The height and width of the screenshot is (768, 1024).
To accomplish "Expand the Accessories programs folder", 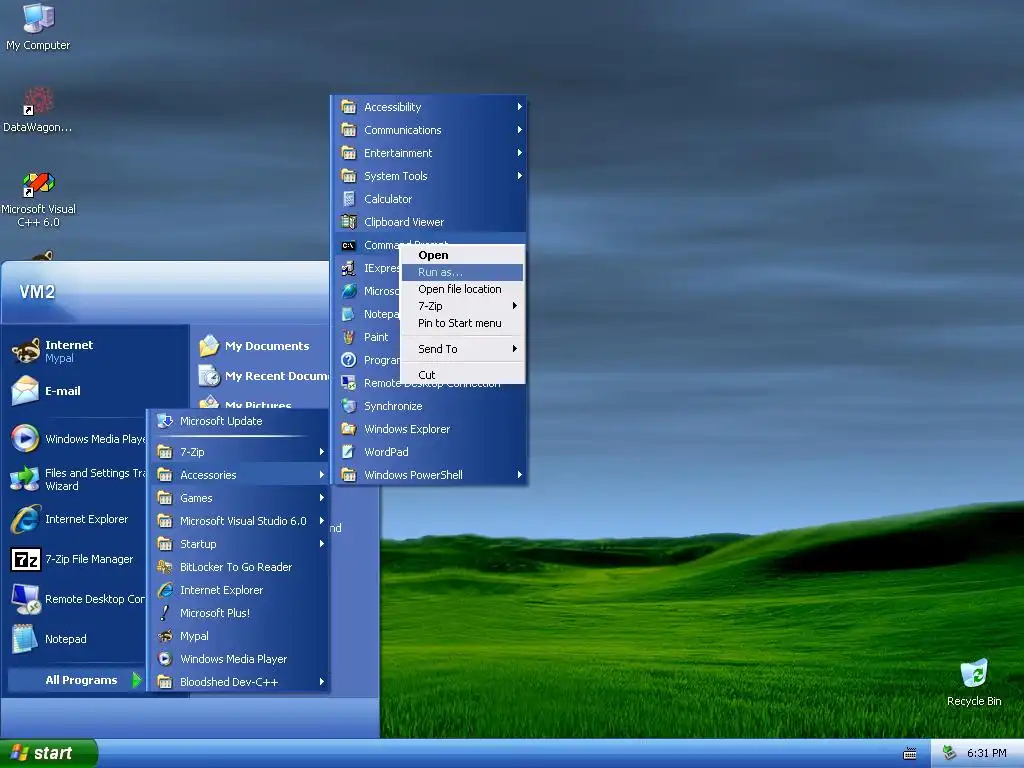I will point(239,475).
